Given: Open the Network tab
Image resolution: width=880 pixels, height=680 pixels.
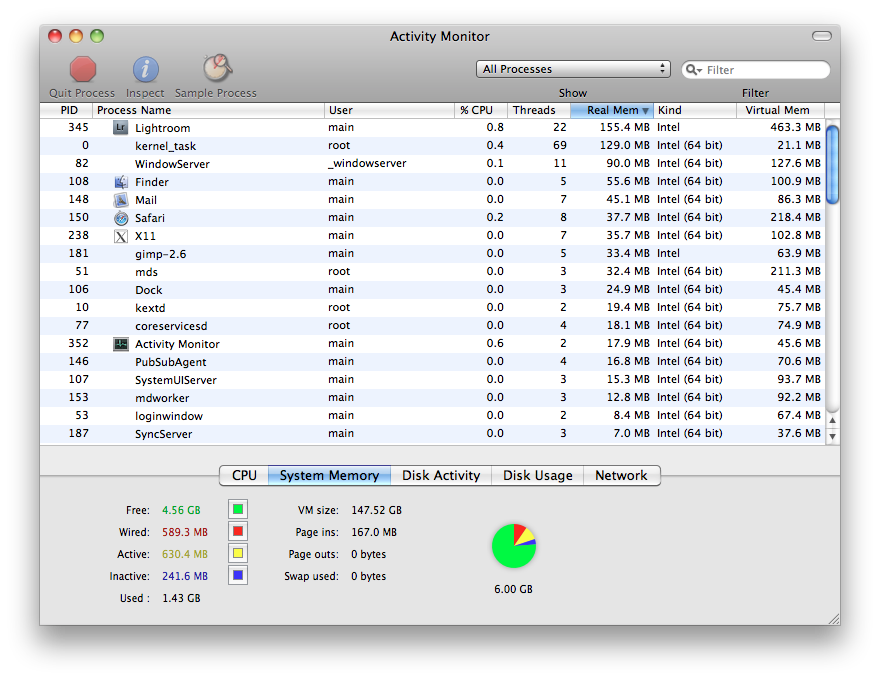Looking at the screenshot, I should [621, 475].
